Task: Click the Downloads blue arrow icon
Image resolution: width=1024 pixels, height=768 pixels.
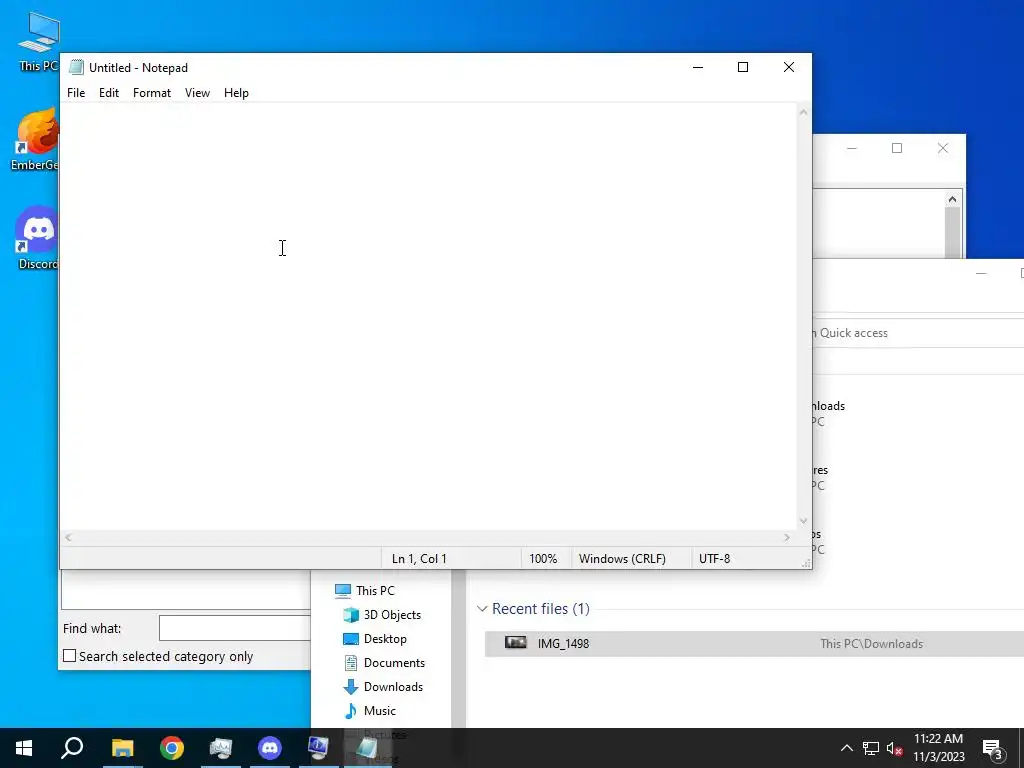Action: tap(351, 687)
